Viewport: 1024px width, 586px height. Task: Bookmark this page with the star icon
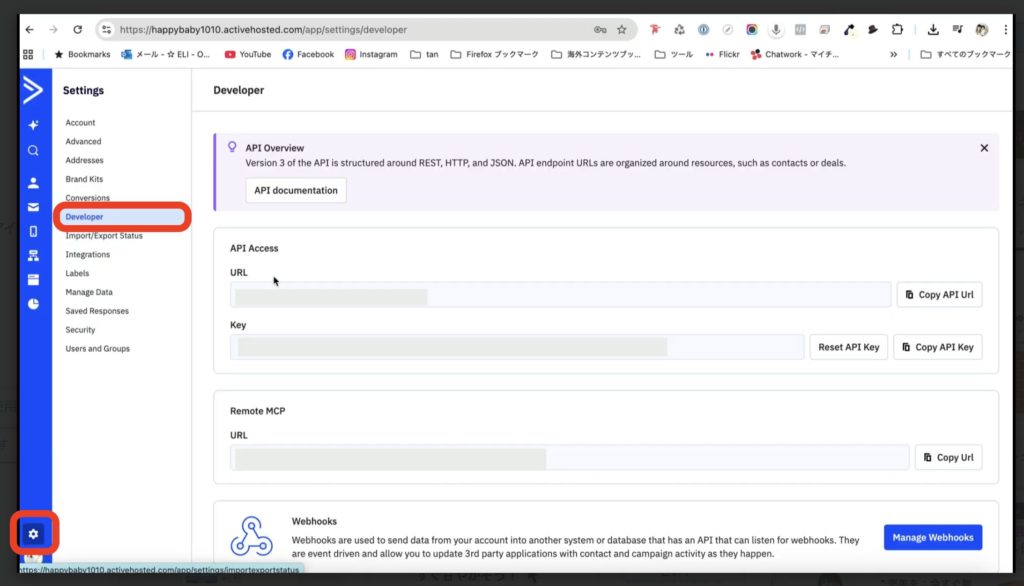click(621, 30)
